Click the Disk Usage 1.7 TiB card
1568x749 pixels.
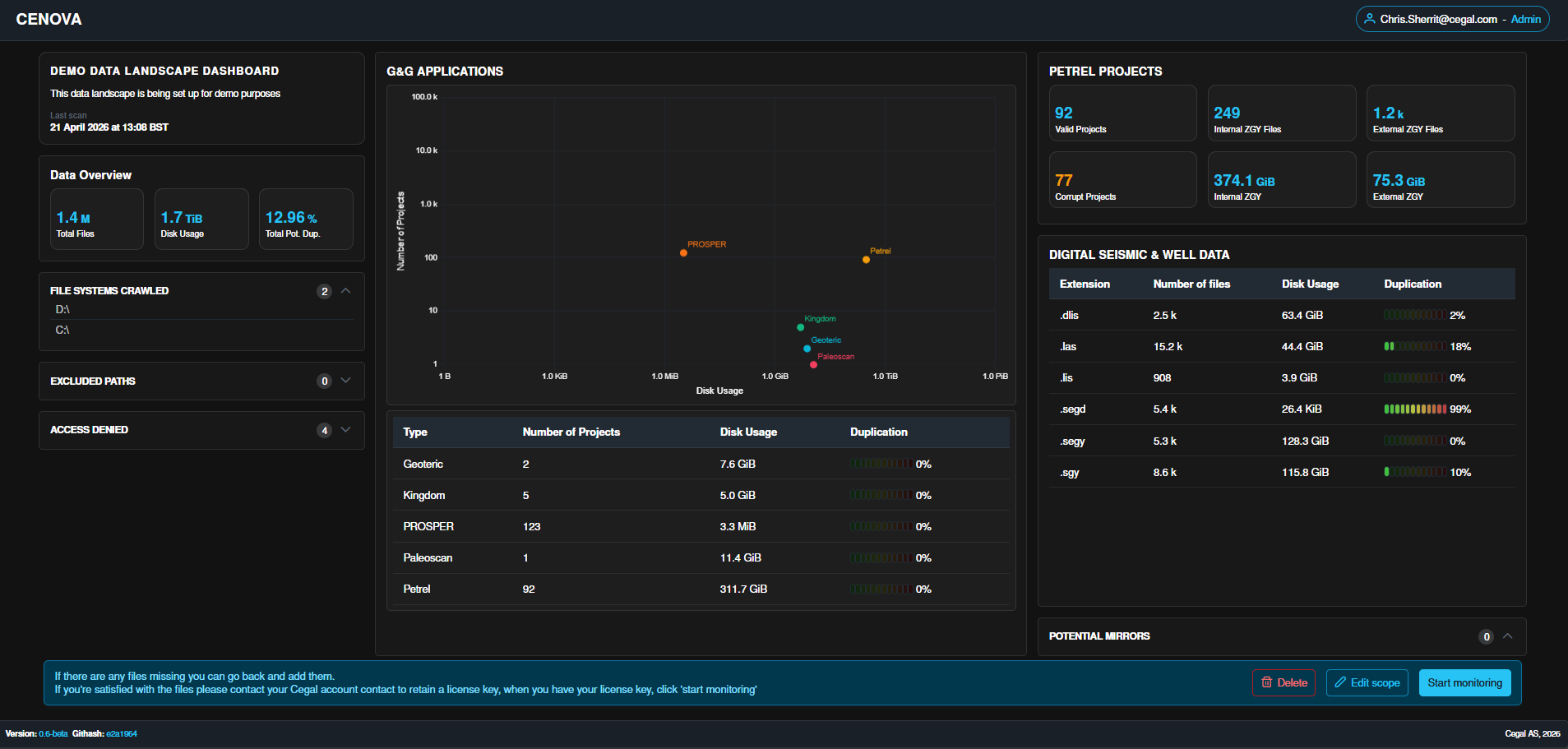(201, 219)
